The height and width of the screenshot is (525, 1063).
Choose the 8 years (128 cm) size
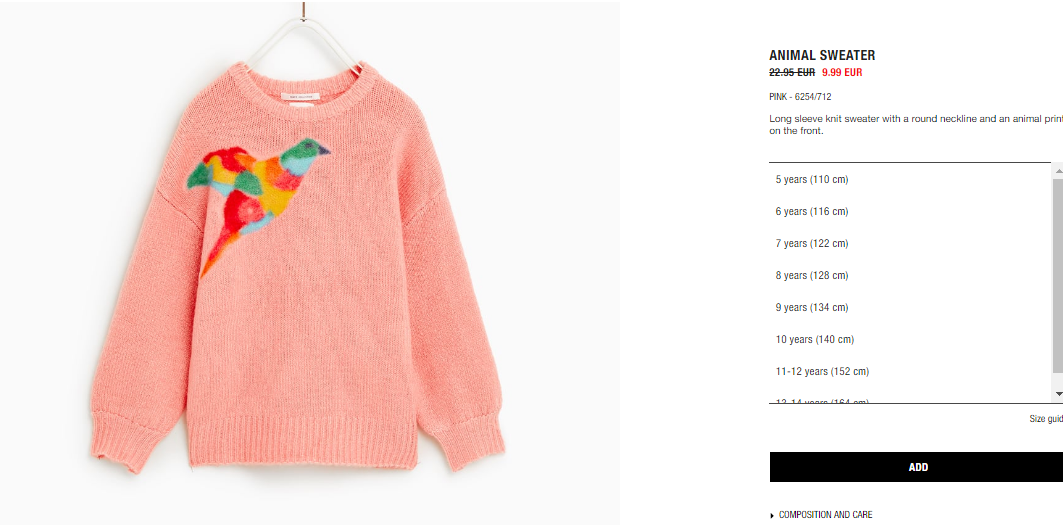pos(910,275)
